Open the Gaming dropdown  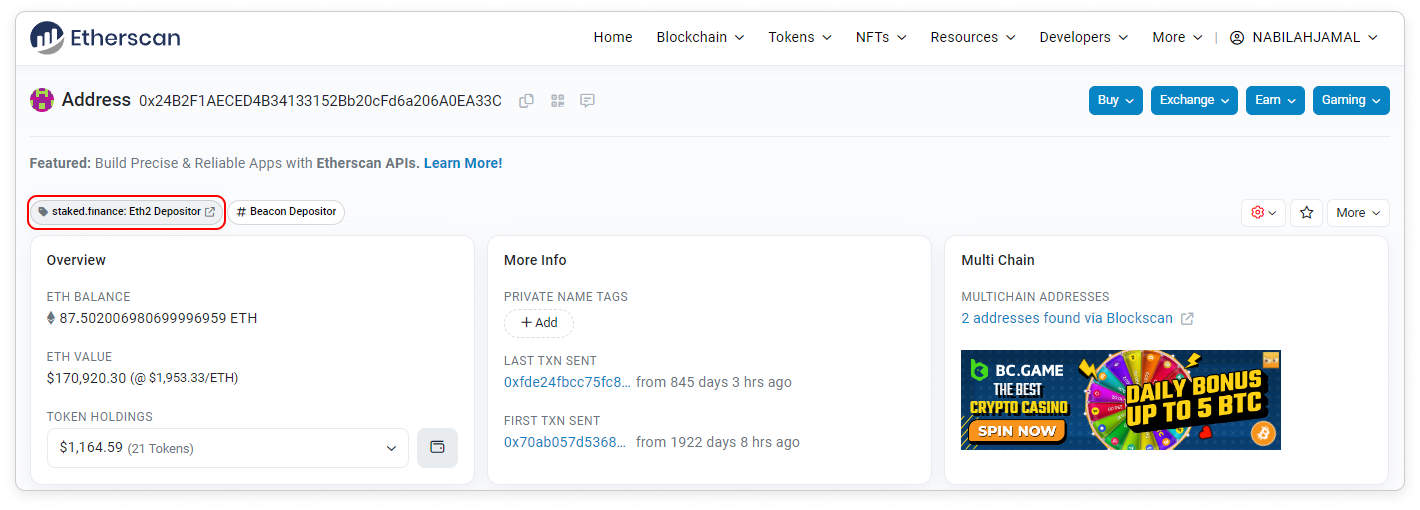[1350, 100]
